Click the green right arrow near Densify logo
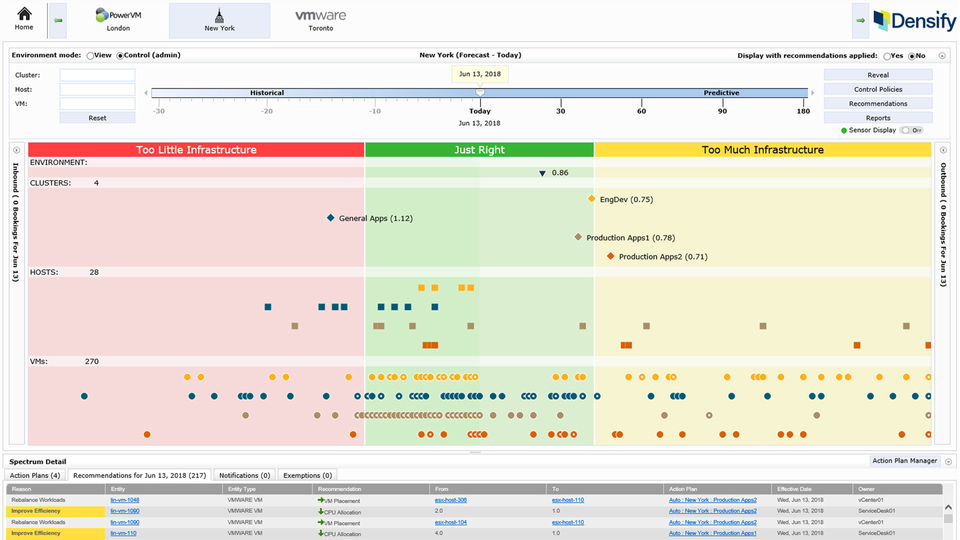Image resolution: width=960 pixels, height=540 pixels. point(860,20)
